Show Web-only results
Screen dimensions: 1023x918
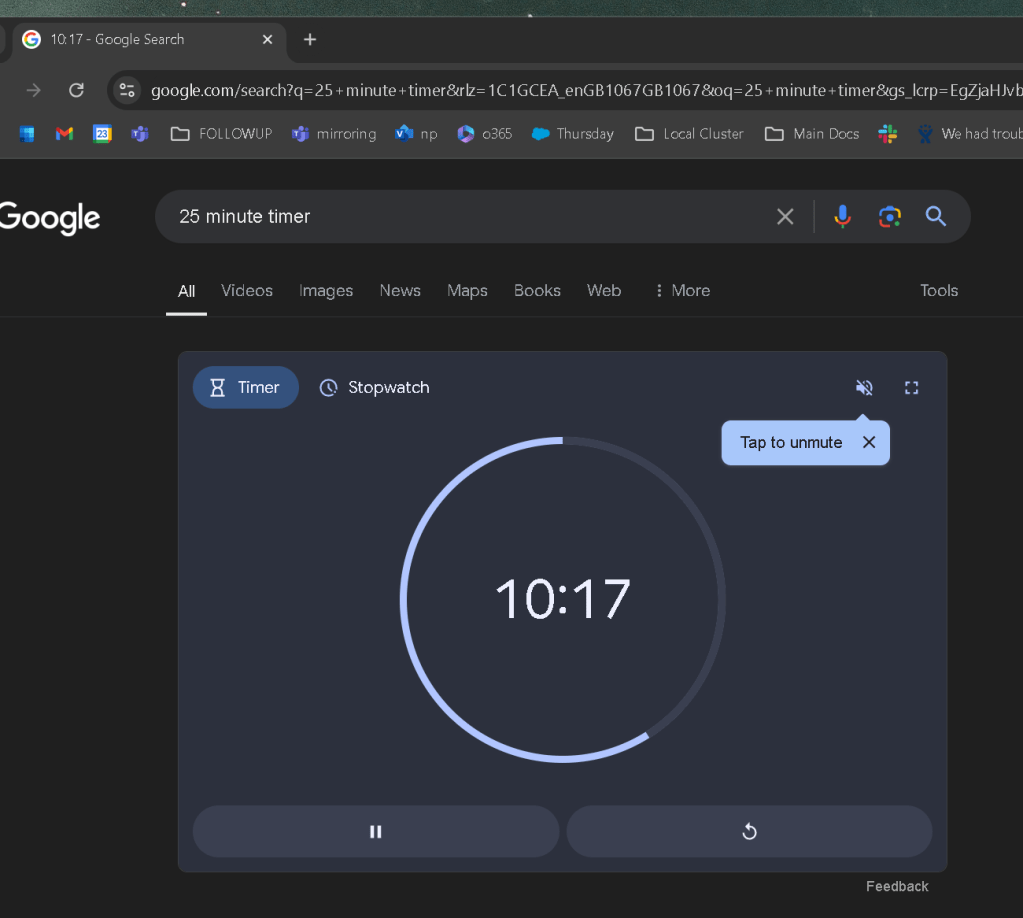[x=603, y=290]
